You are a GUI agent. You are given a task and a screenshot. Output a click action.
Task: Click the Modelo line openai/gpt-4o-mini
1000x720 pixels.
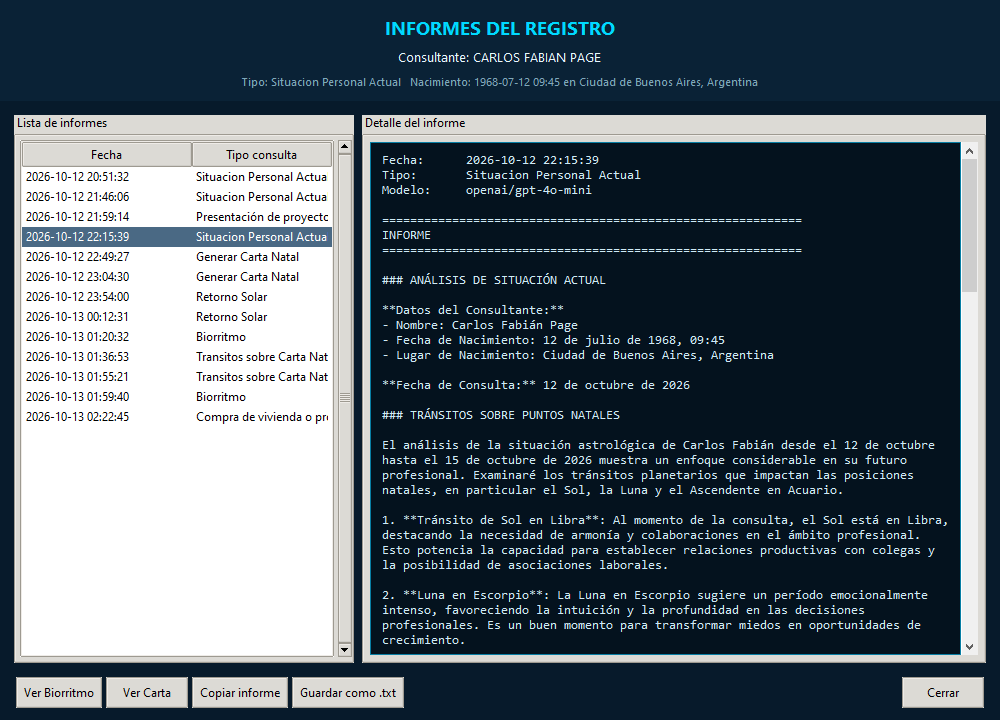click(x=487, y=190)
